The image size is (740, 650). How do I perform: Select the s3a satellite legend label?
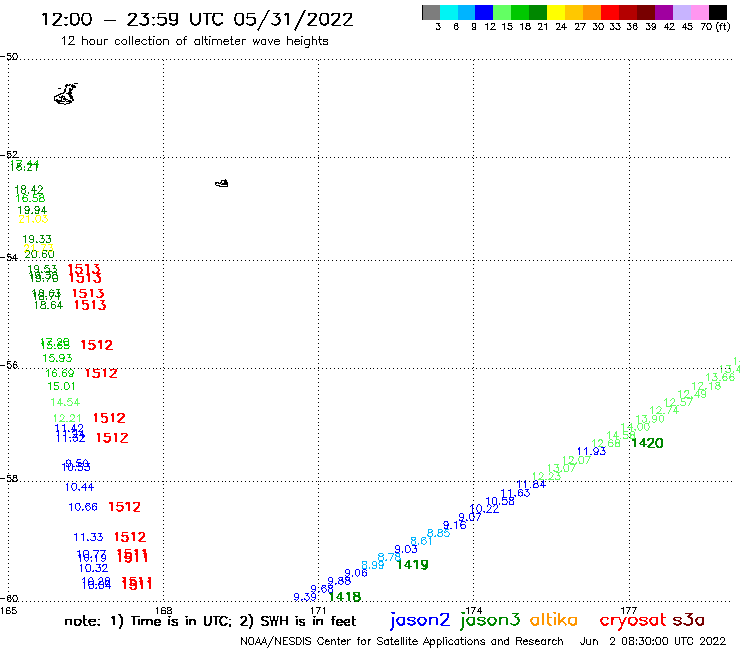(688, 620)
